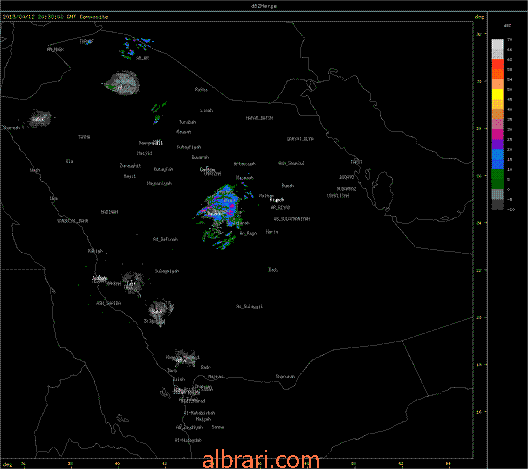This screenshot has width=528, height=469.
Task: Click the magenta band in the color legend
Action: pyautogui.click(x=498, y=134)
